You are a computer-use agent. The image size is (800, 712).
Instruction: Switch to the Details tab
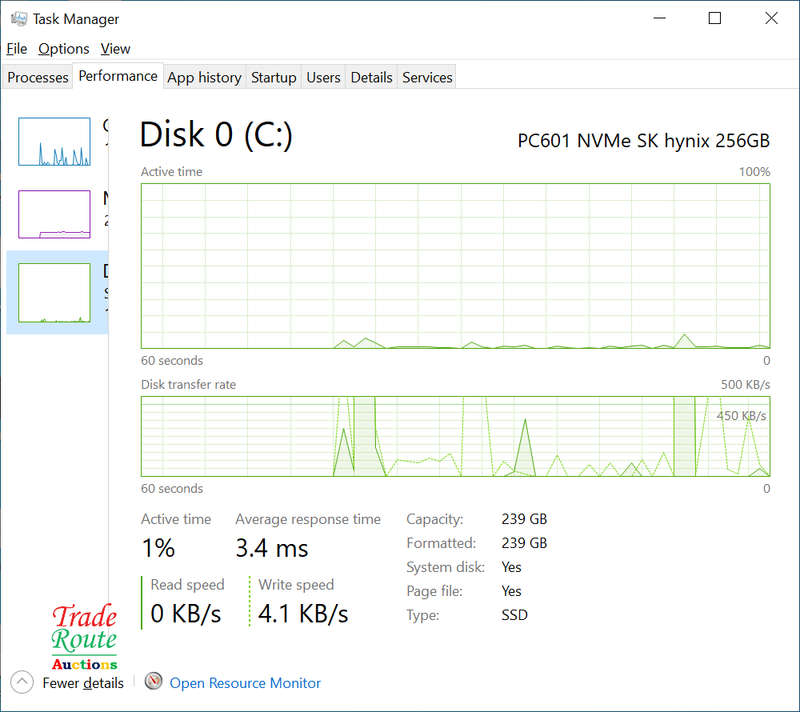click(x=371, y=77)
